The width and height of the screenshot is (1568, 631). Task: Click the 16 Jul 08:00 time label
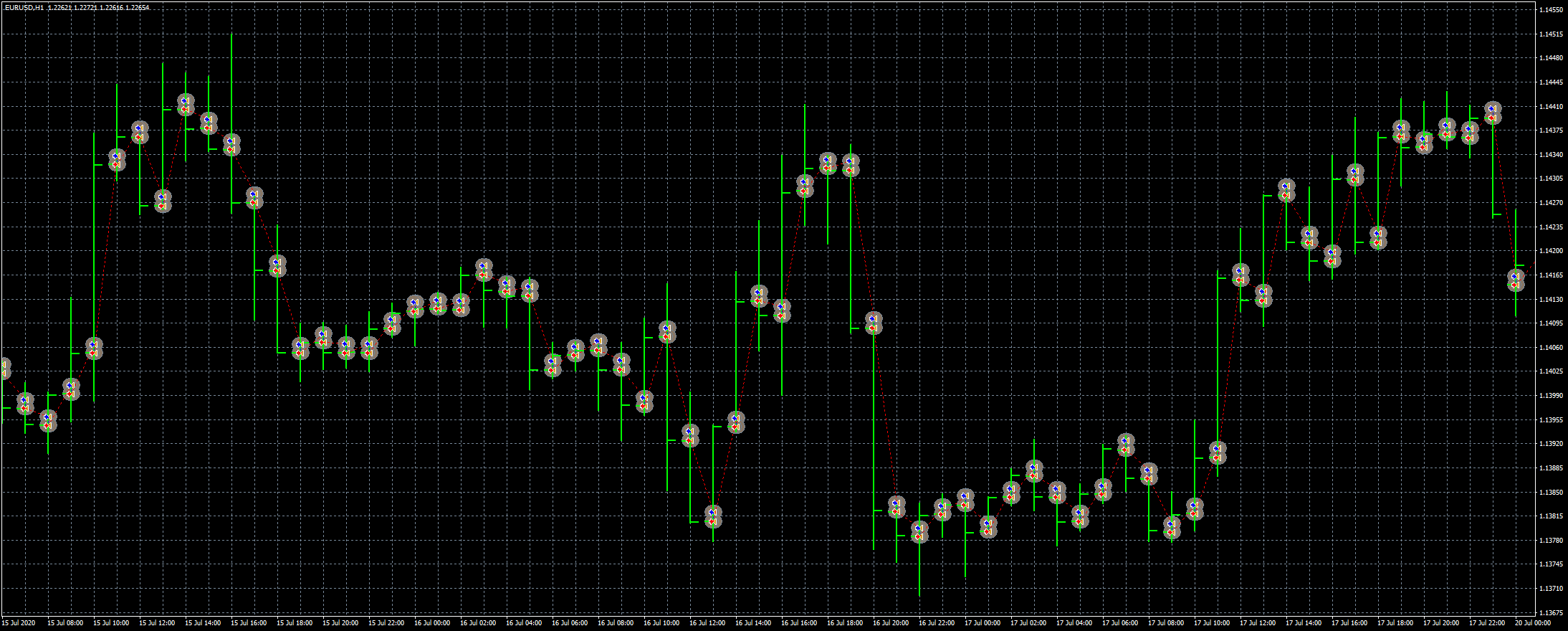(x=616, y=623)
